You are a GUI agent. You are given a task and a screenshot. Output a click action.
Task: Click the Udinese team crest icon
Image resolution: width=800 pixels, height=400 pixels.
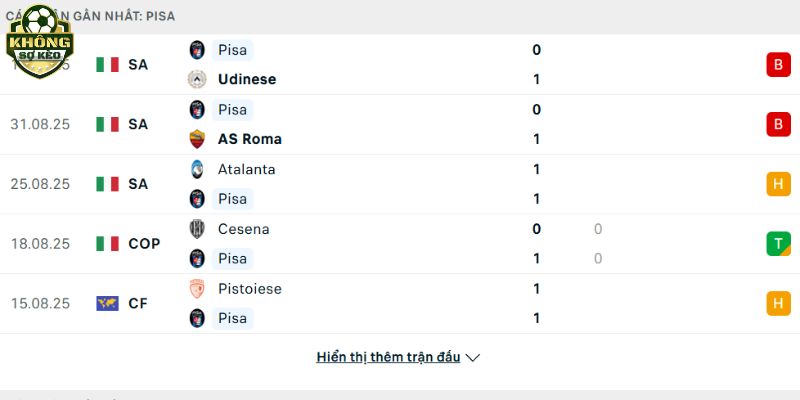click(x=197, y=79)
